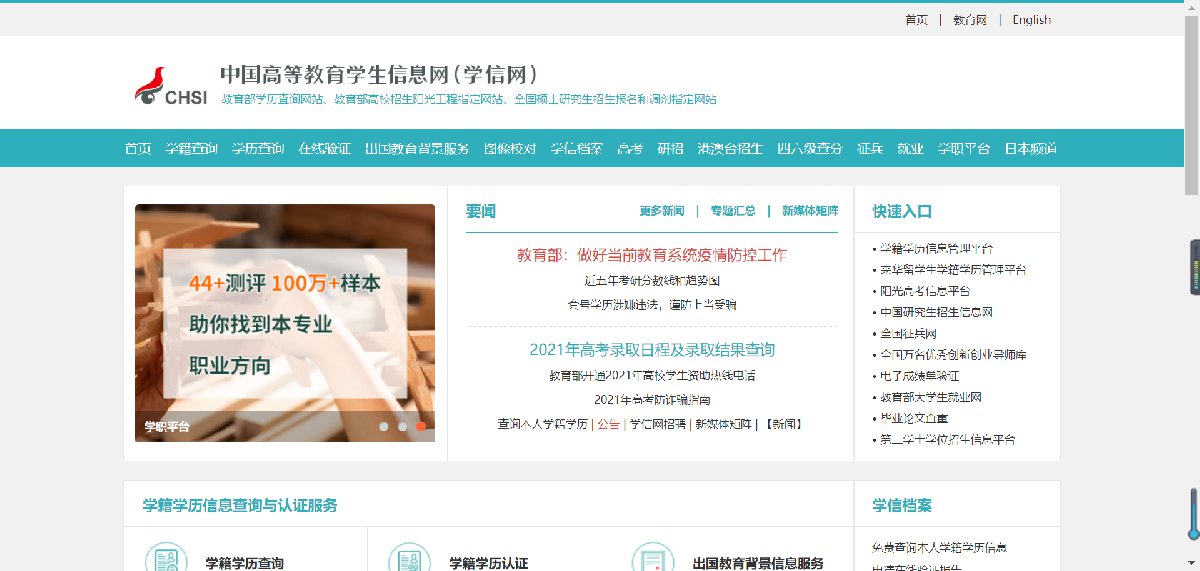Open the 港澳台招生 navigation item
The width and height of the screenshot is (1200, 571).
click(x=730, y=148)
